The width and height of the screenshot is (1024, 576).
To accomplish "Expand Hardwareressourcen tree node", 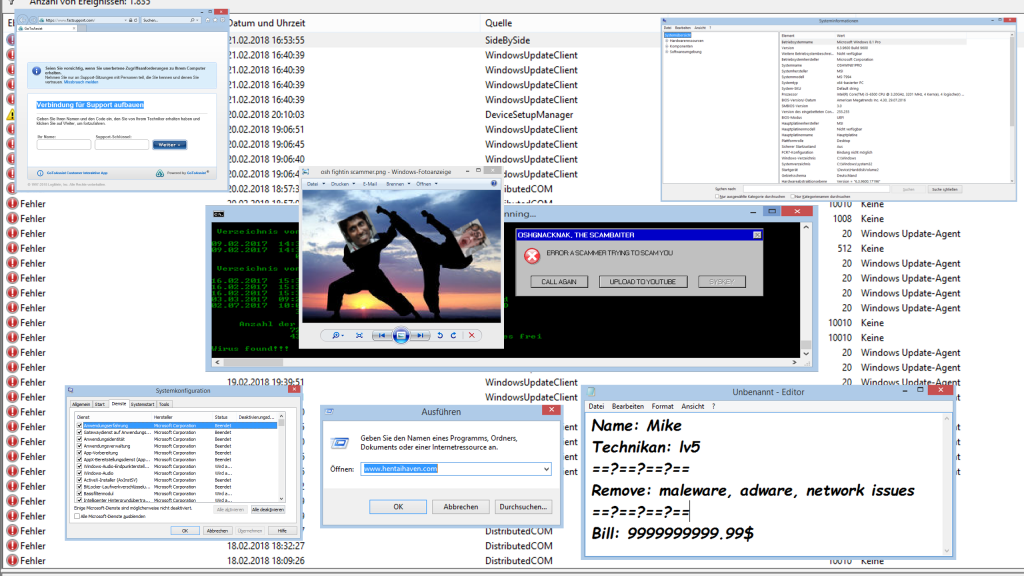I will (667, 40).
